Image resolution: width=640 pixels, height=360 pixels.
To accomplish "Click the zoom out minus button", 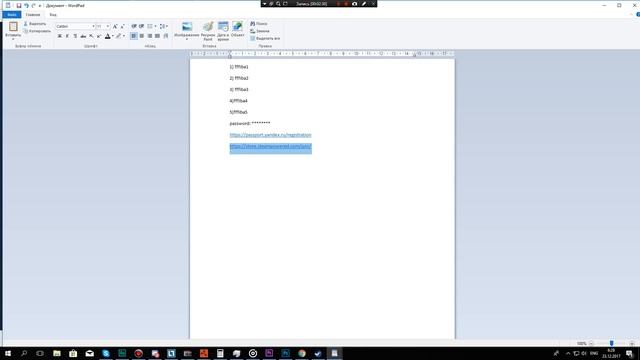I will (x=591, y=343).
